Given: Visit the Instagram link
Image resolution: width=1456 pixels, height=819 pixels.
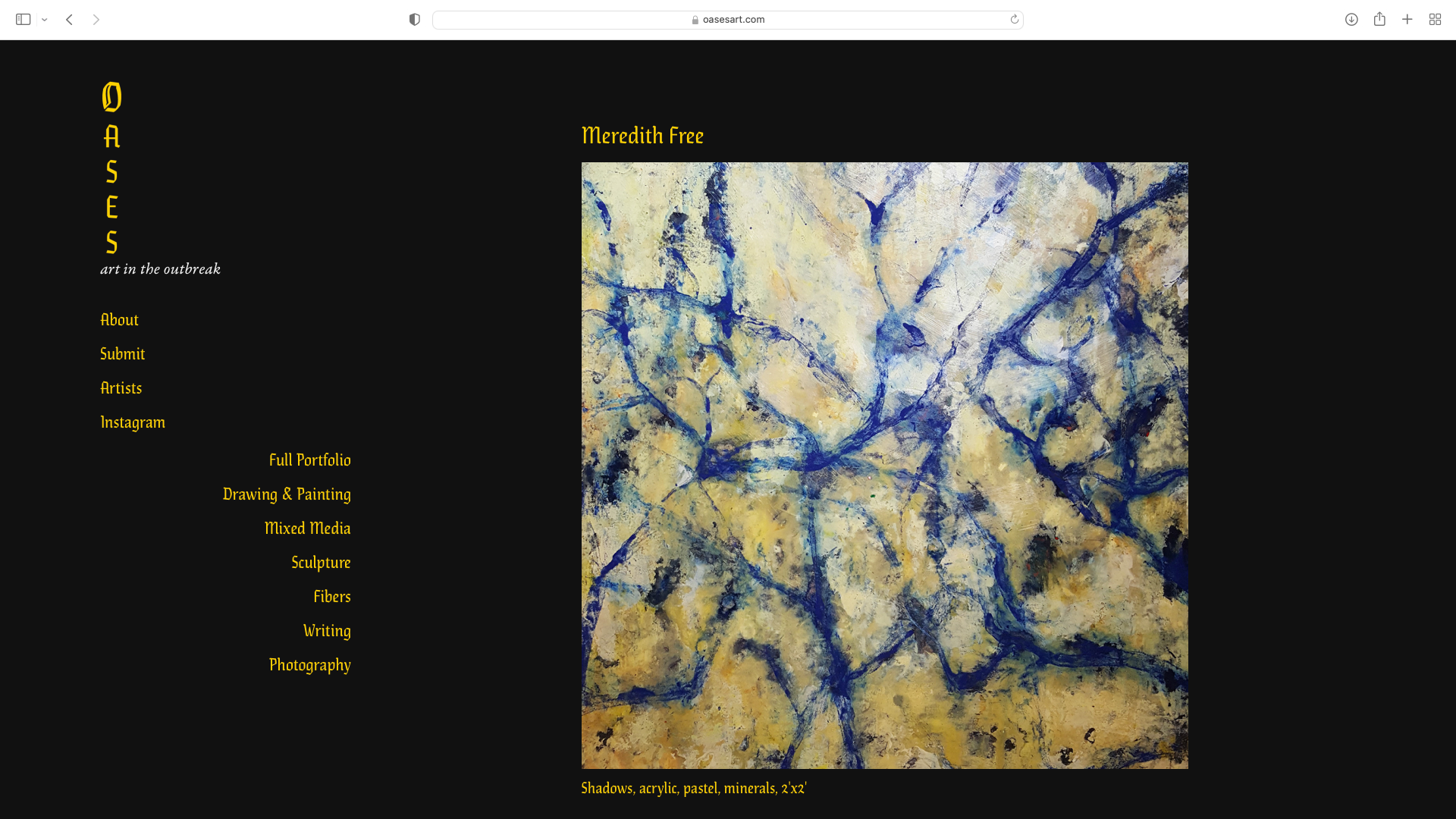Looking at the screenshot, I should pyautogui.click(x=133, y=422).
